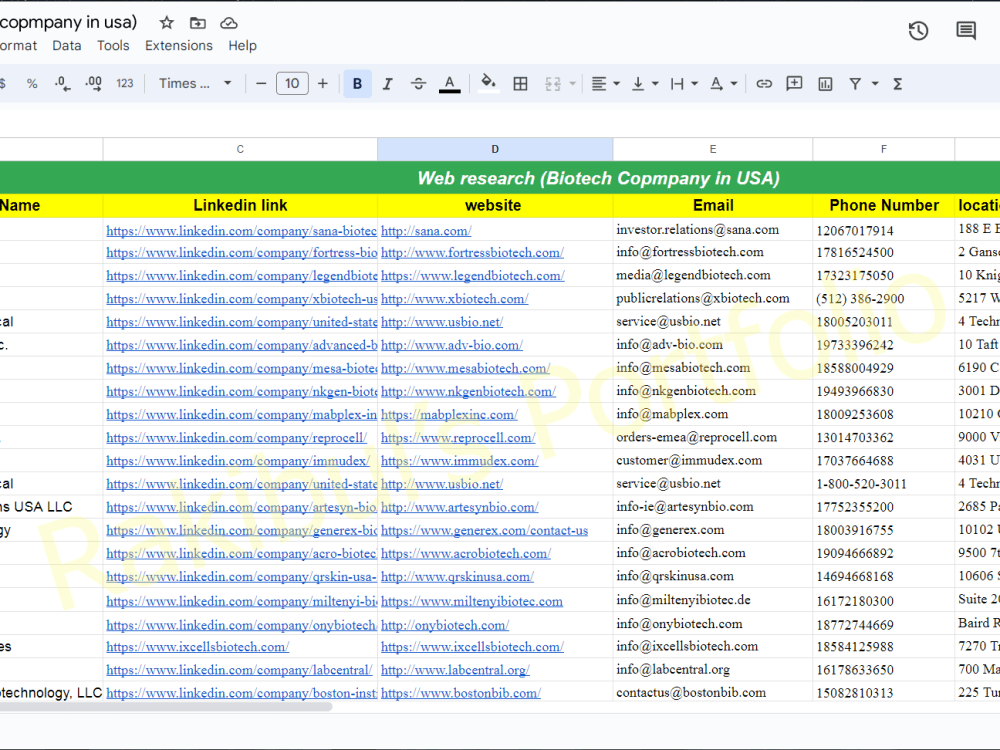This screenshot has width=1000, height=750.
Task: Open the font family dropdown (Times)
Action: 195,84
